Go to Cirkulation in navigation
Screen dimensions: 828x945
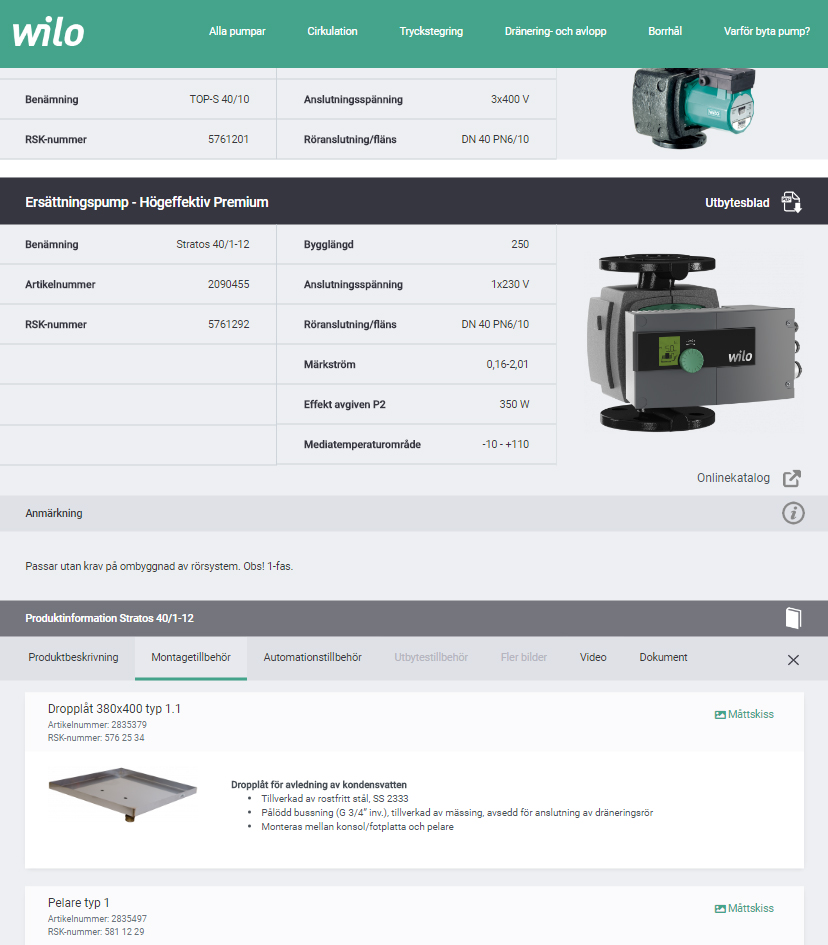pos(332,32)
